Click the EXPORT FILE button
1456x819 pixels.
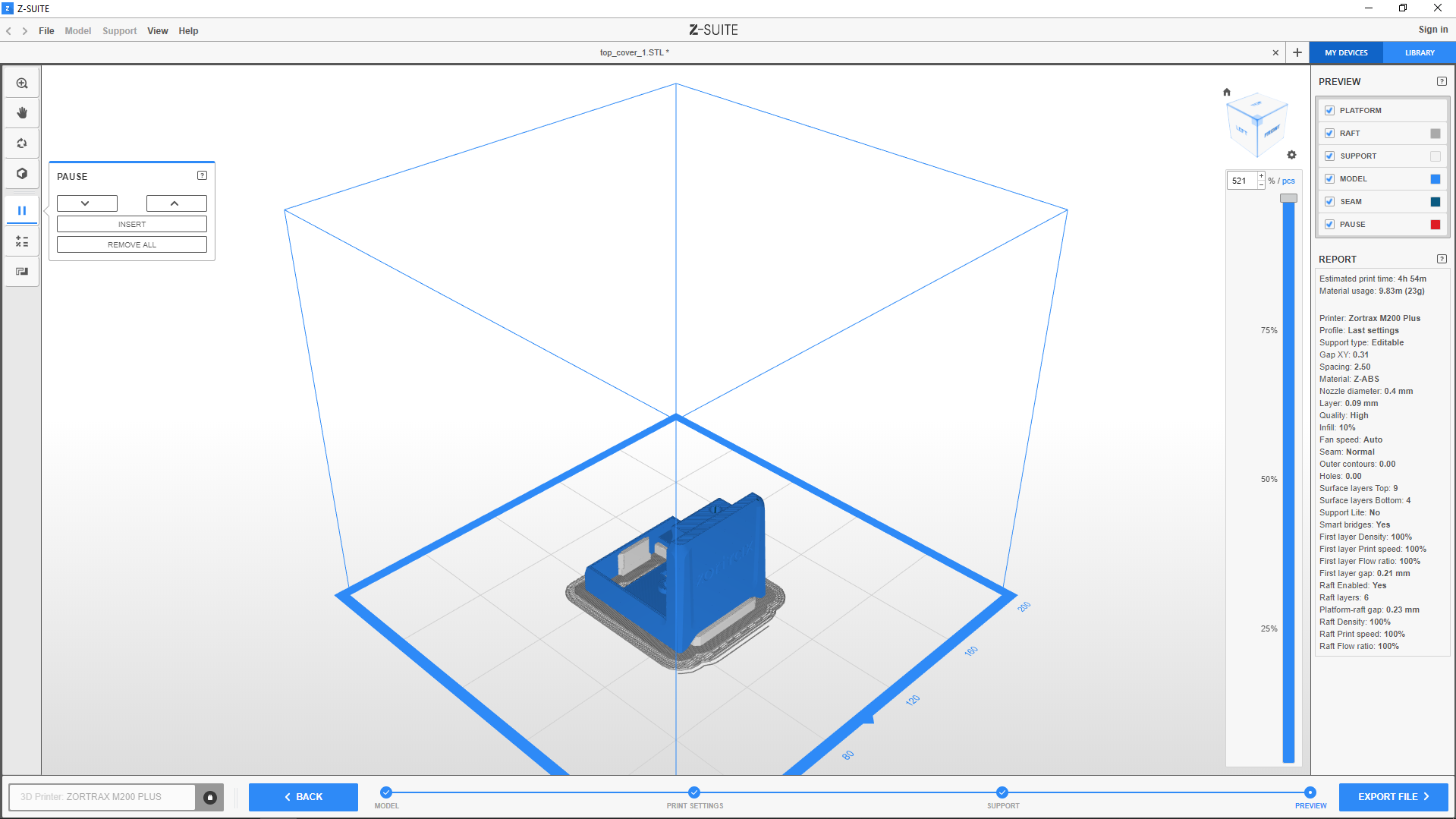coord(1393,797)
